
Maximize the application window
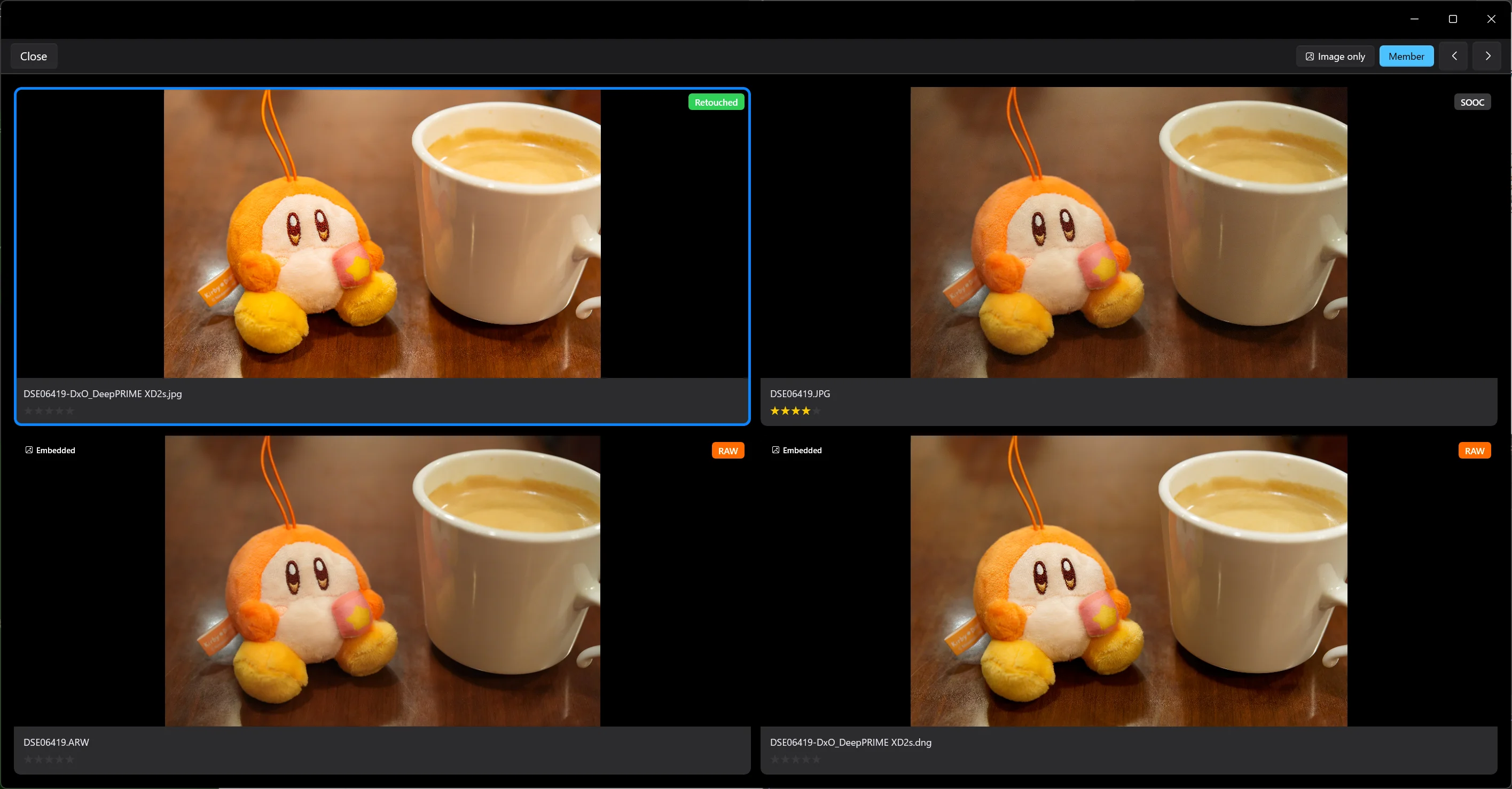coord(1453,19)
